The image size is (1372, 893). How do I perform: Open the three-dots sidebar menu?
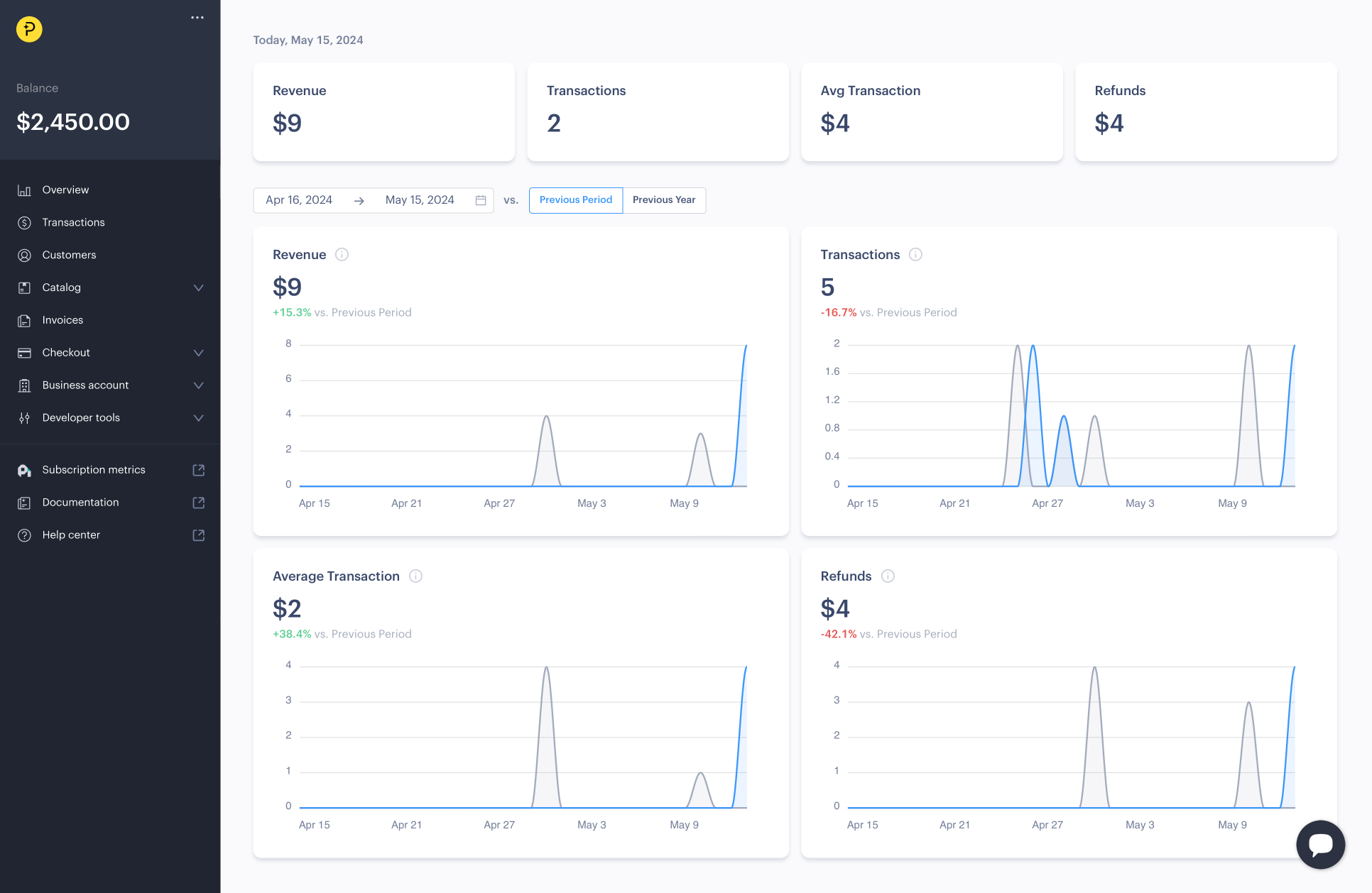197,18
